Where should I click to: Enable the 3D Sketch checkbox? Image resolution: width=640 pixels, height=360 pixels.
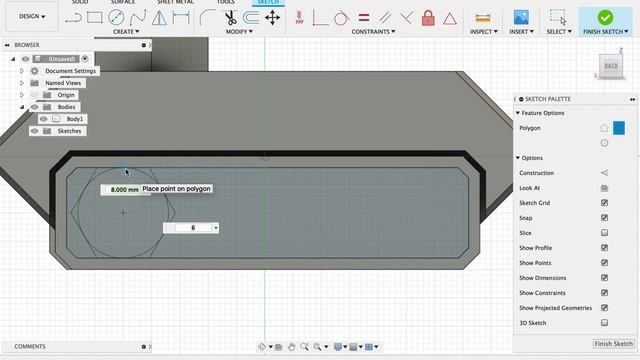click(604, 322)
